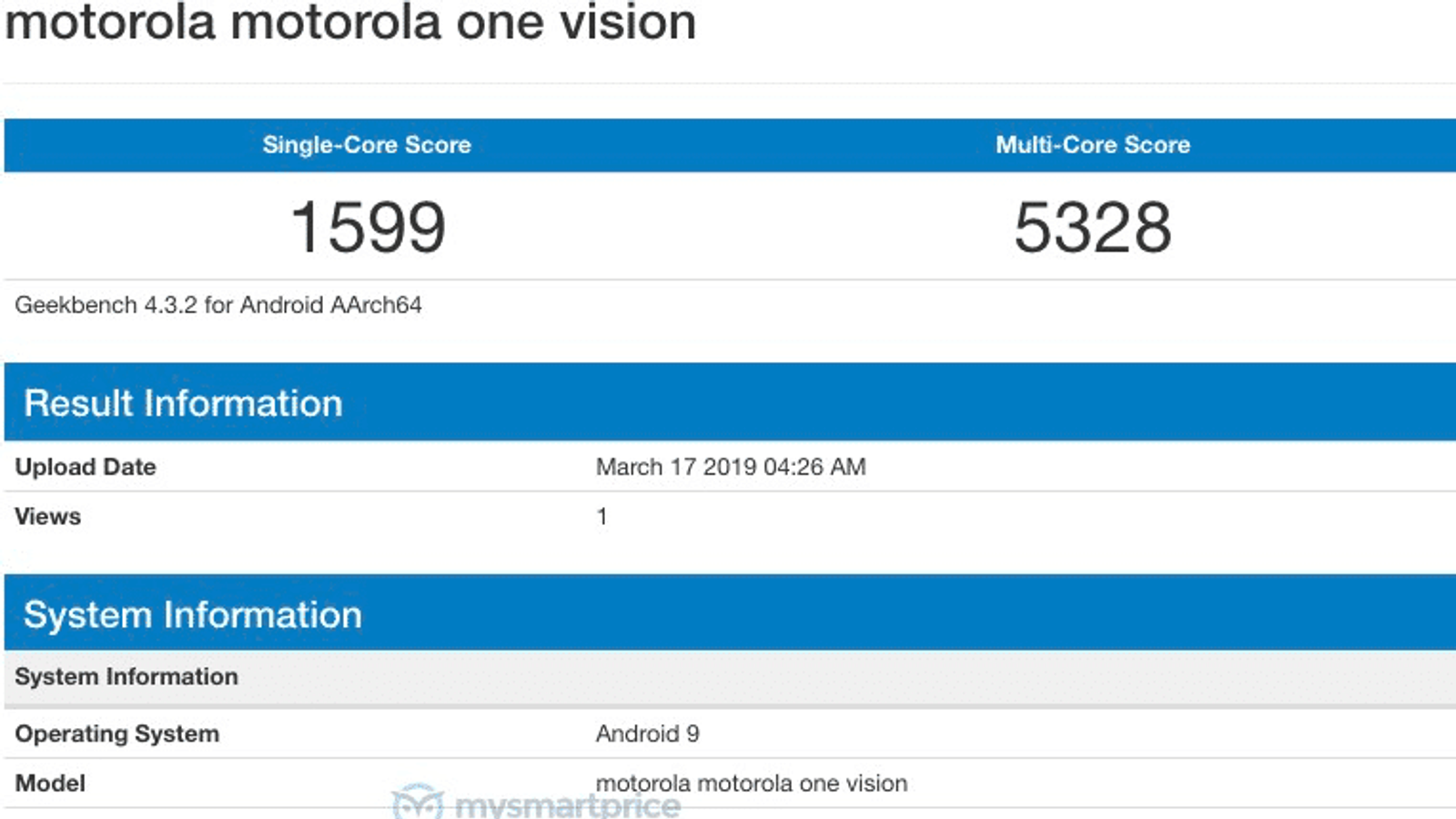Viewport: 1456px width, 819px height.
Task: Click the 1599 single-core score value
Action: [368, 227]
